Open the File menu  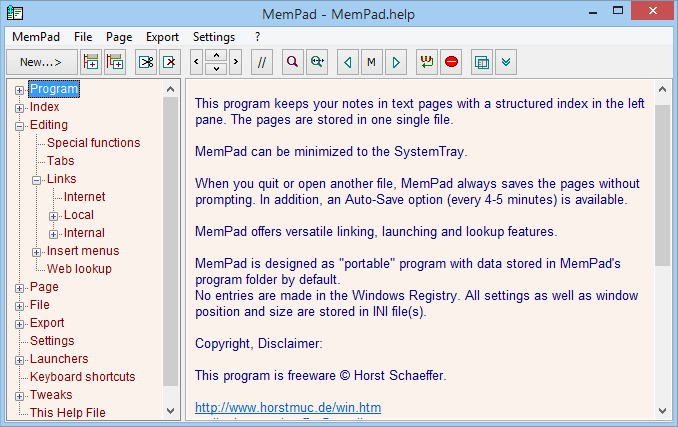tap(83, 37)
